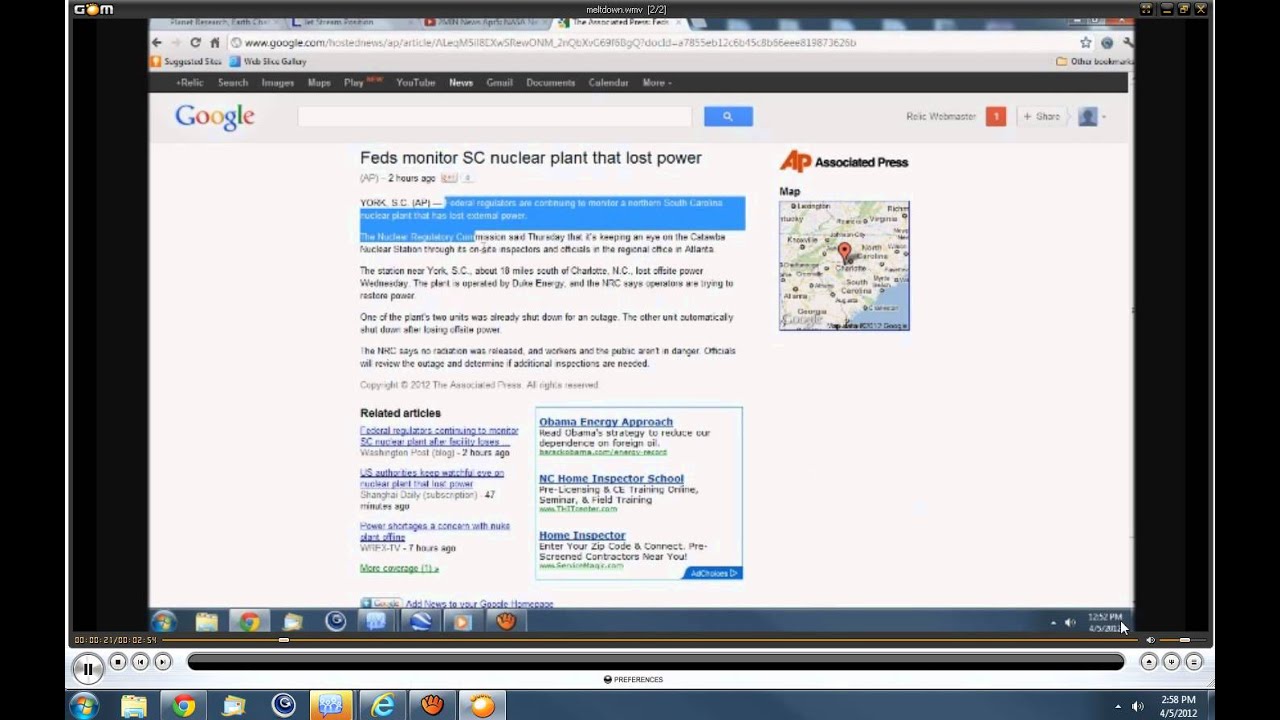Open Gmail in Google top bar
The height and width of the screenshot is (720, 1280).
point(499,83)
